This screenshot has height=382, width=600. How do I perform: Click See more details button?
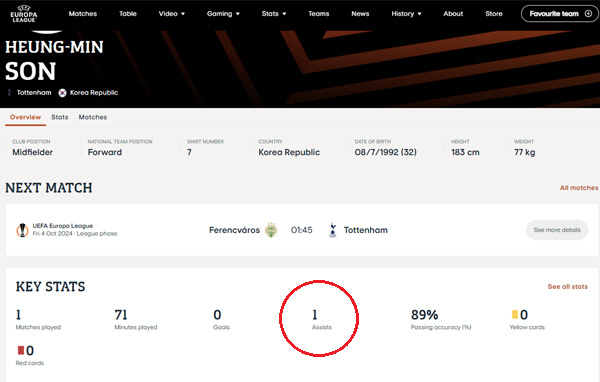(557, 230)
